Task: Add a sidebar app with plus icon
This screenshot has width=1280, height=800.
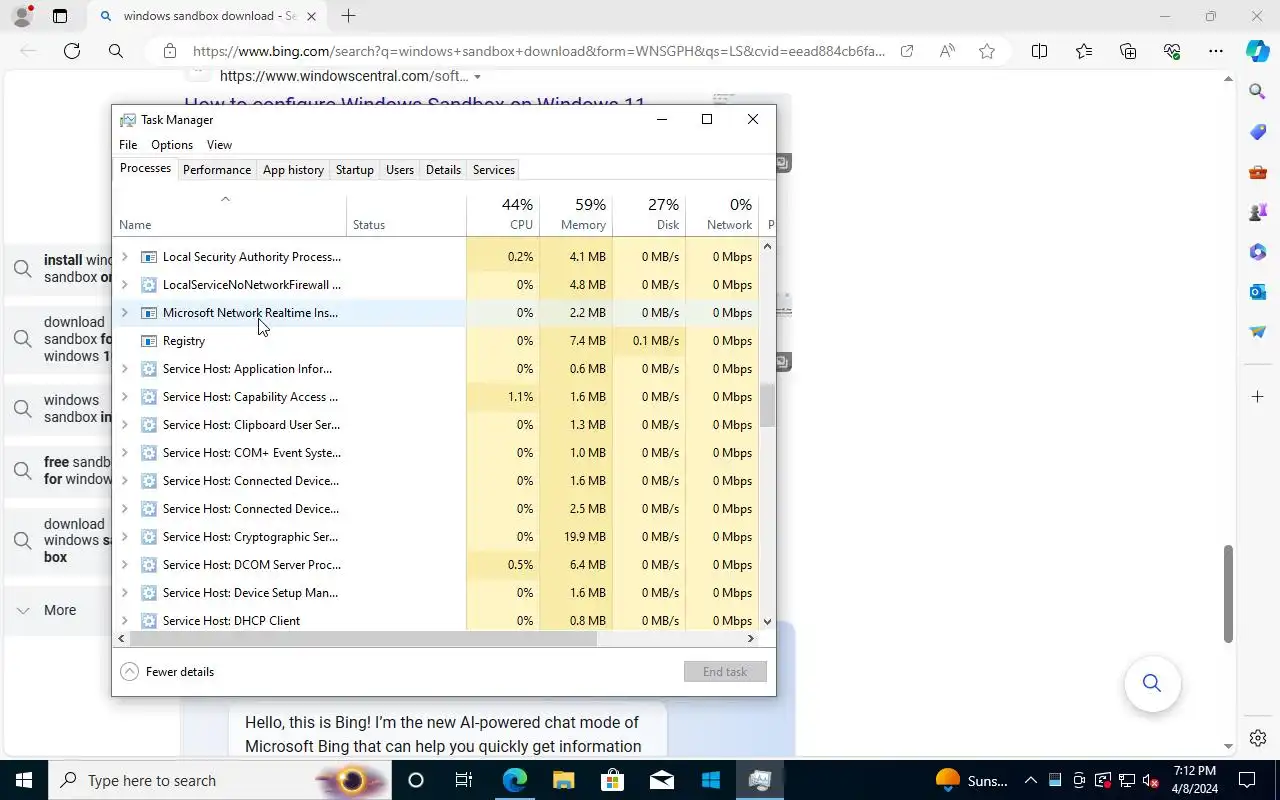Action: tap(1258, 397)
